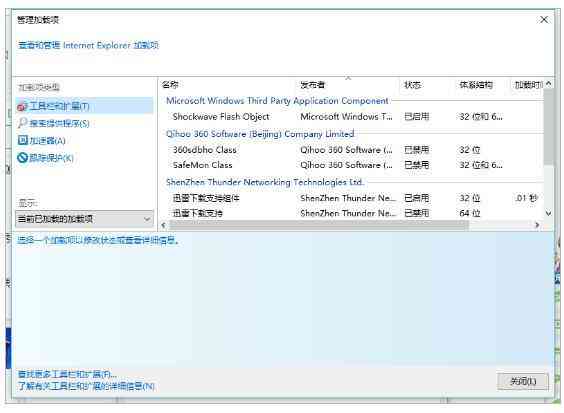564x413 pixels.
Task: Open 查找更多工具栏和扩展(F)... link
Action: (x=67, y=374)
